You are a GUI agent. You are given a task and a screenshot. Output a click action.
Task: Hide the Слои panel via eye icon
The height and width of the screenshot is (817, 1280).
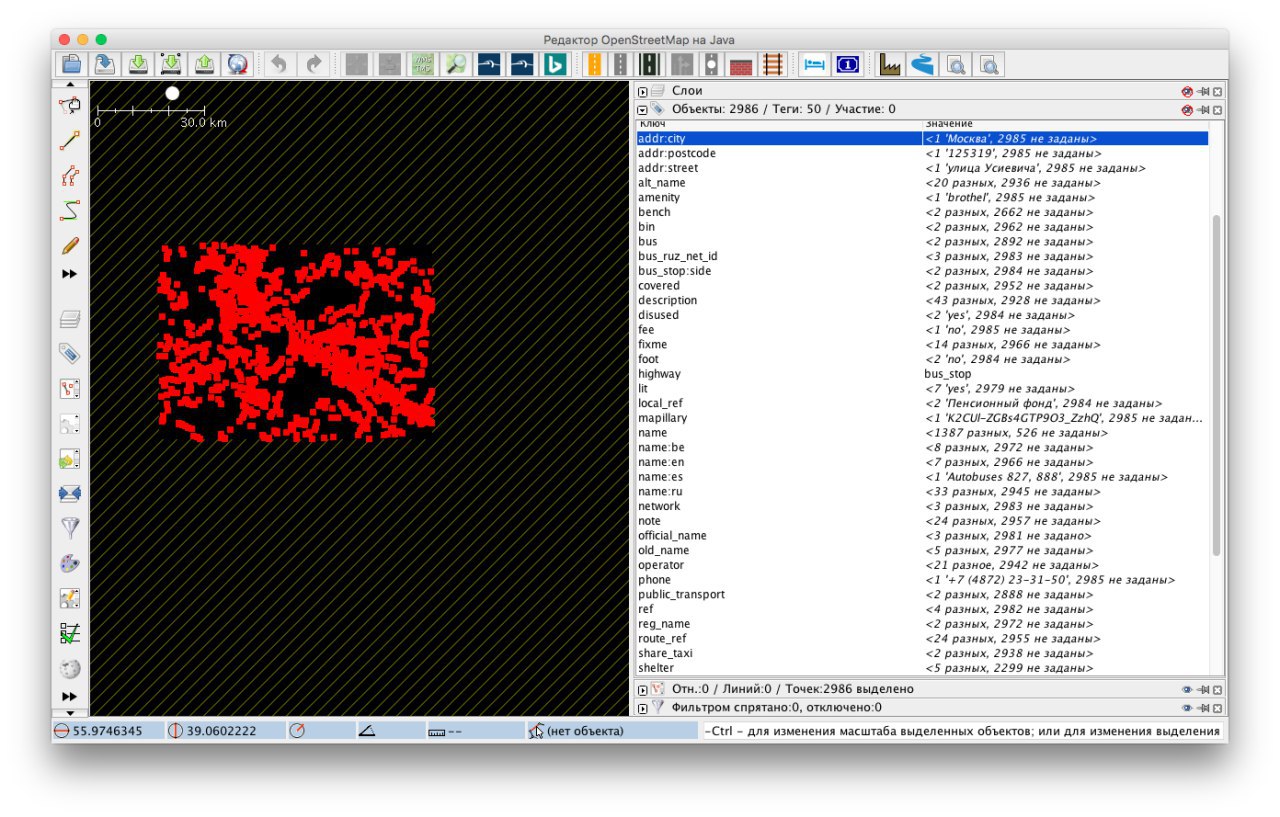click(x=1187, y=91)
